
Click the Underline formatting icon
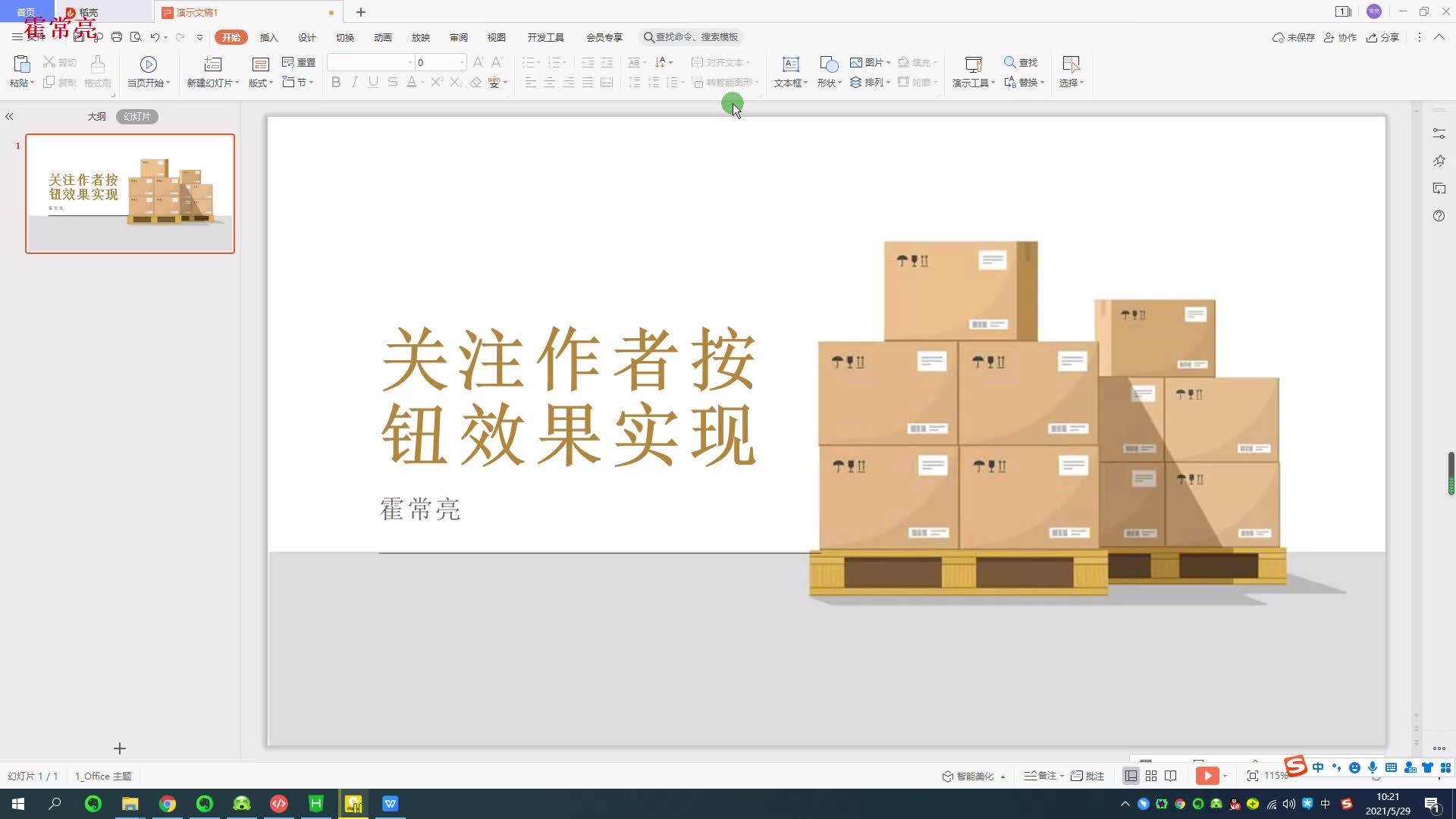point(372,83)
